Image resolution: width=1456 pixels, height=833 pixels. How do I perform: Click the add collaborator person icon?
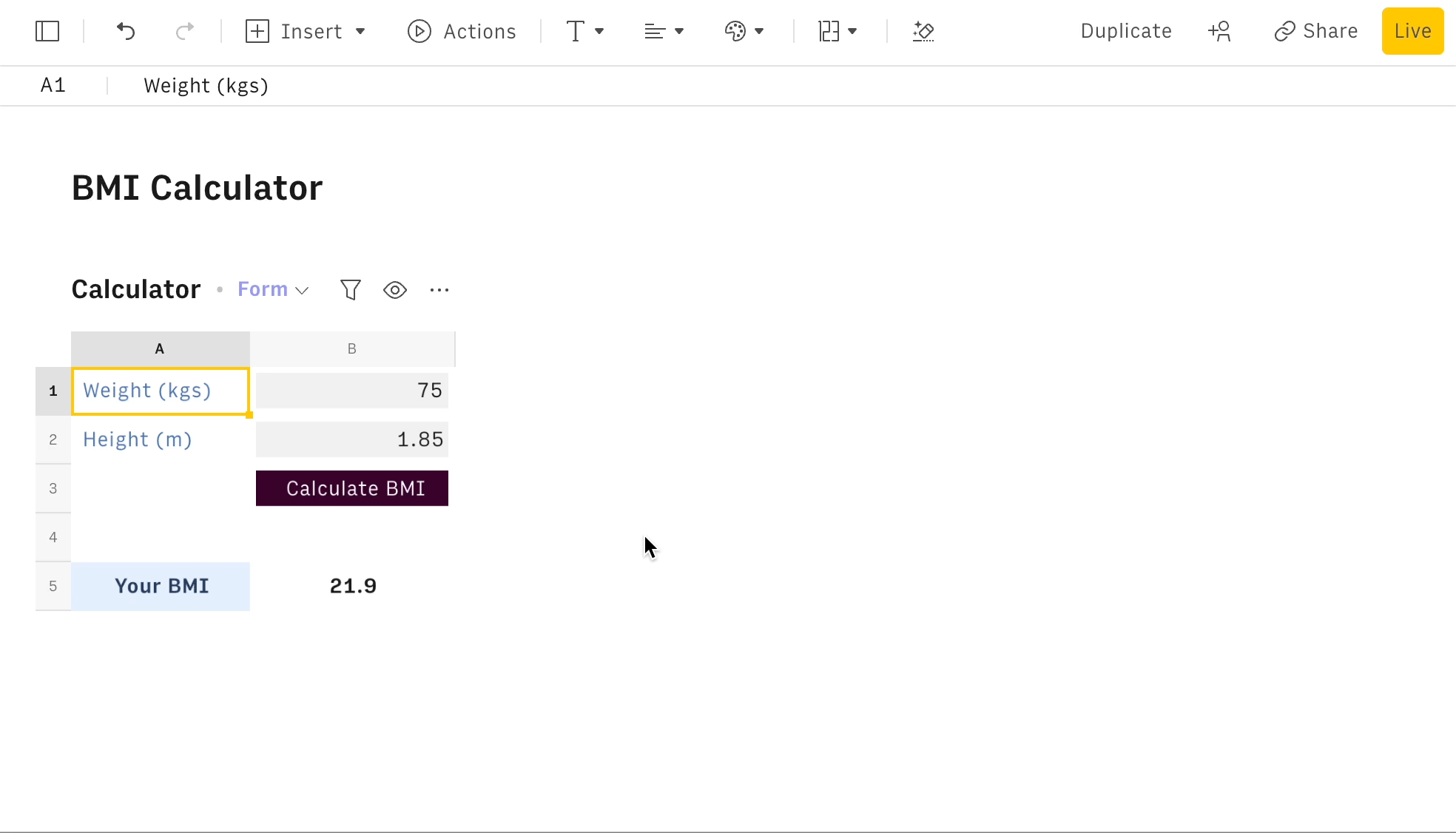[x=1219, y=31]
